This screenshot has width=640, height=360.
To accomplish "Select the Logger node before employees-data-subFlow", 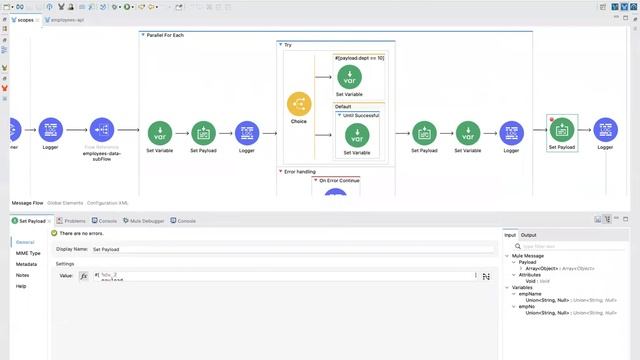I will [51, 130].
